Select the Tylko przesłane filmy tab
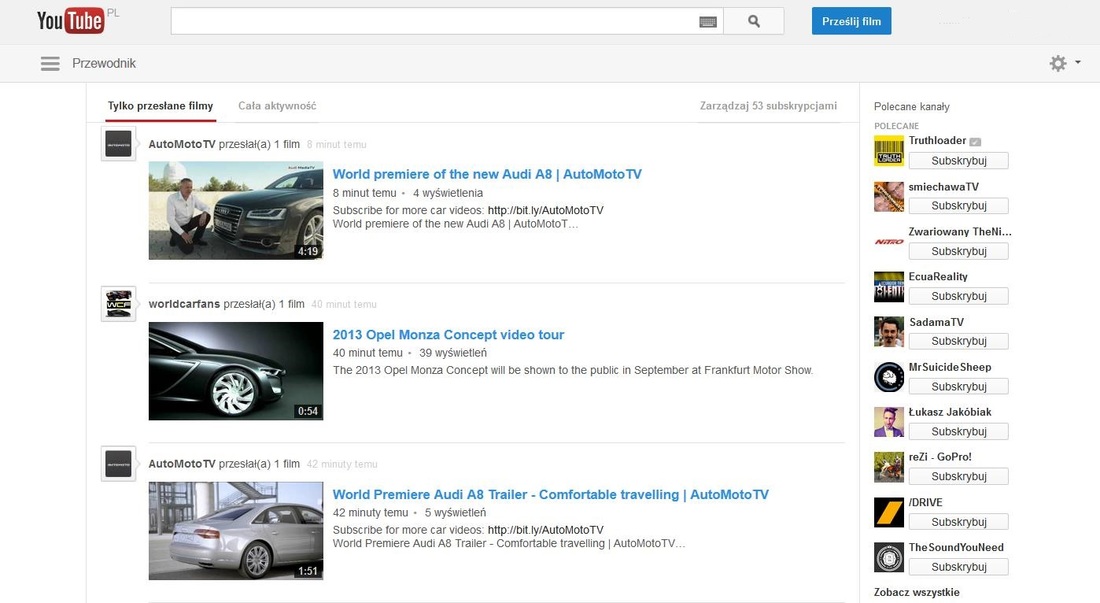Screen dimensions: 1100x603 pos(161,106)
